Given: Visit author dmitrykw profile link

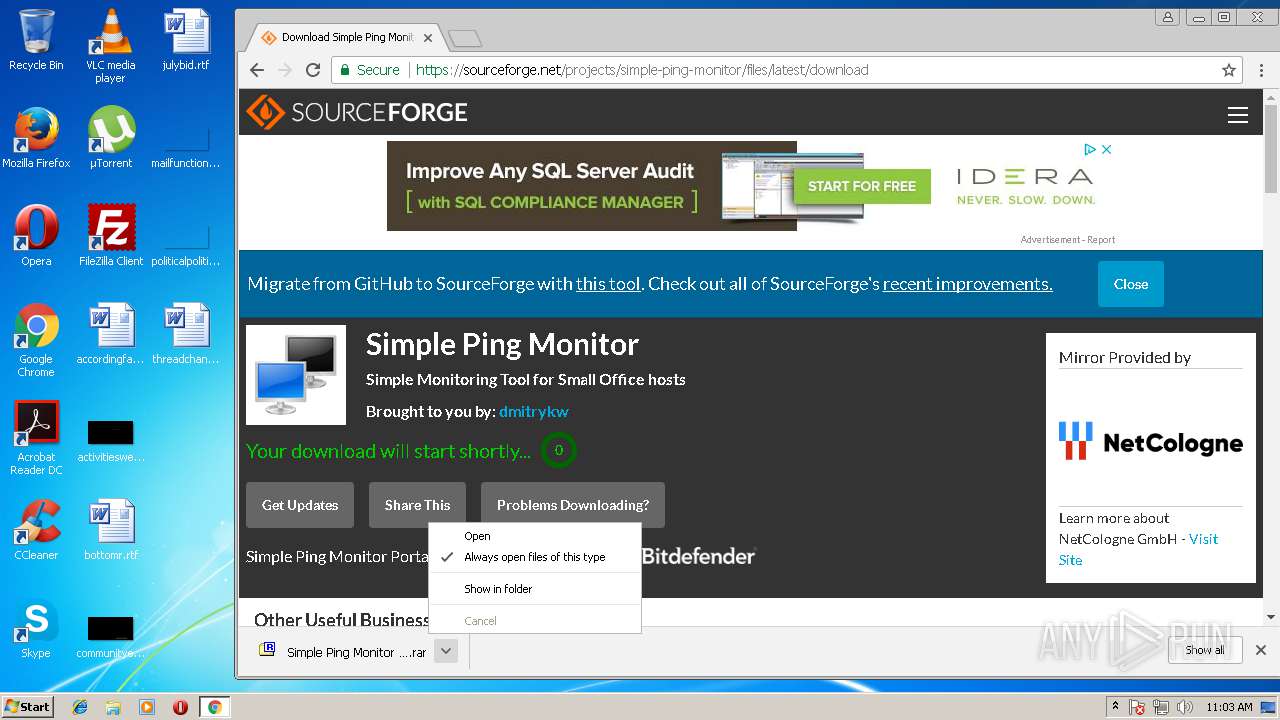Looking at the screenshot, I should 533,411.
